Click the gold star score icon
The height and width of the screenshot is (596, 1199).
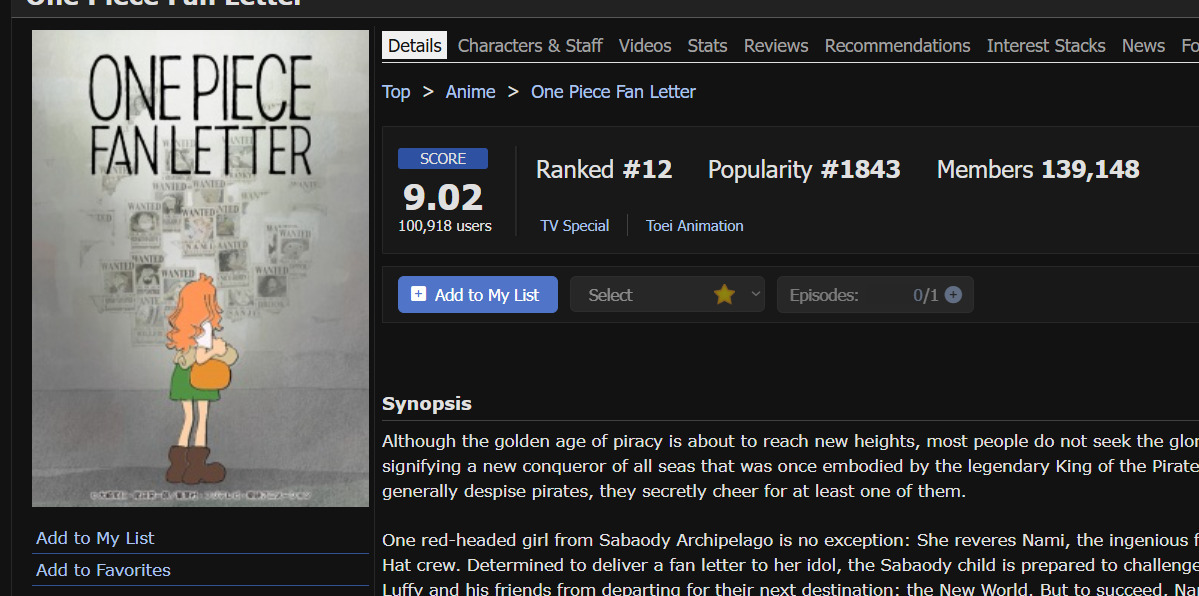724,295
